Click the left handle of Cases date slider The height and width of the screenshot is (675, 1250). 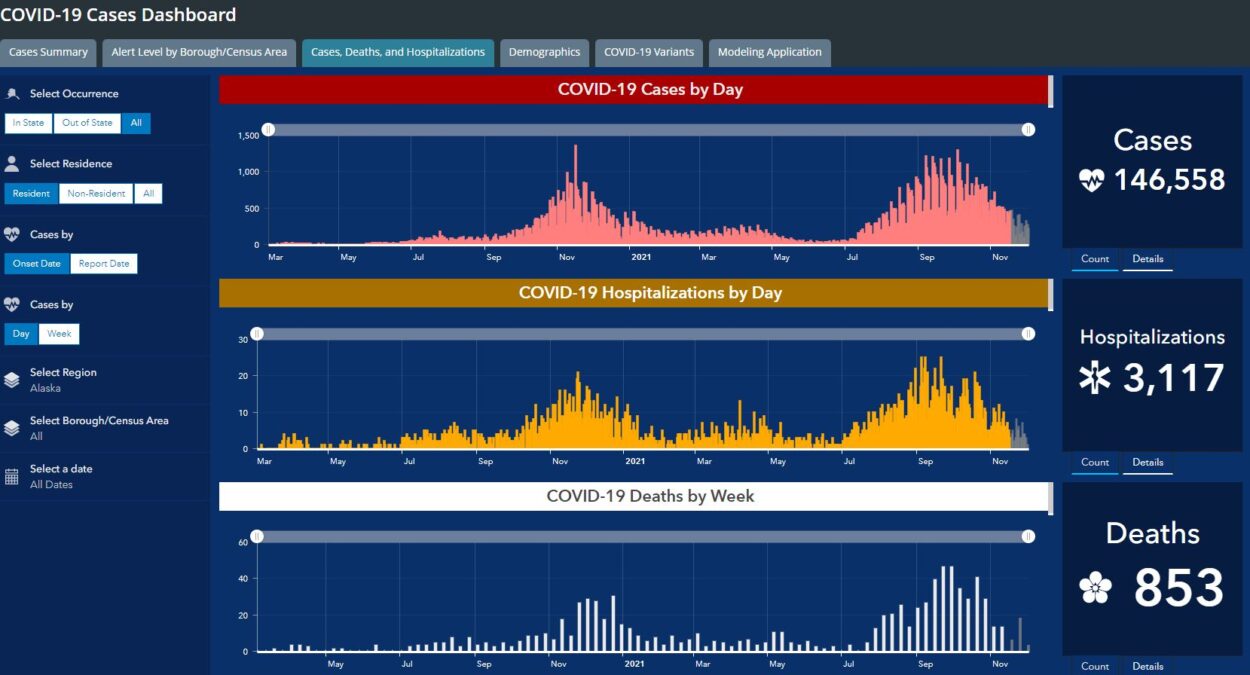(x=268, y=130)
